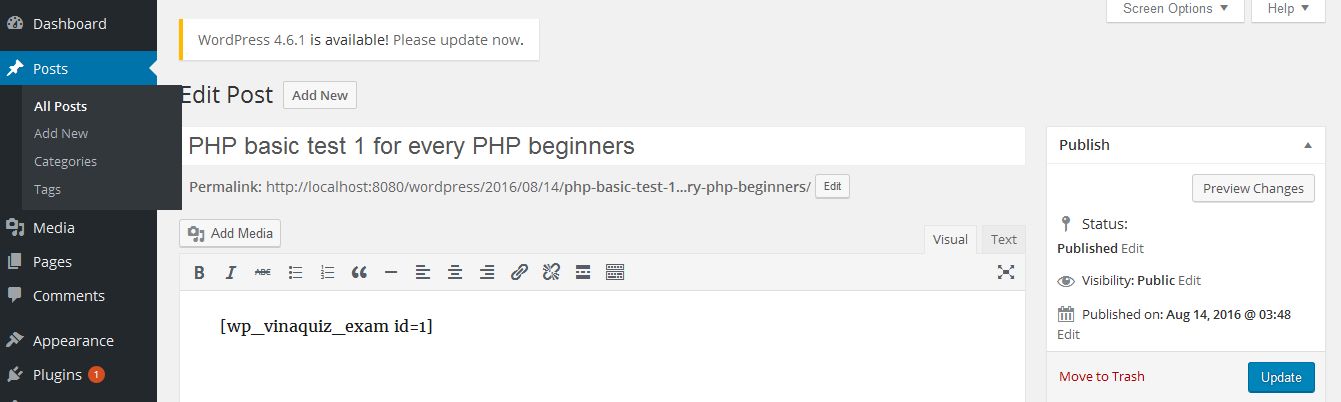
Task: Open Categories in Posts submenu
Action: [x=65, y=161]
